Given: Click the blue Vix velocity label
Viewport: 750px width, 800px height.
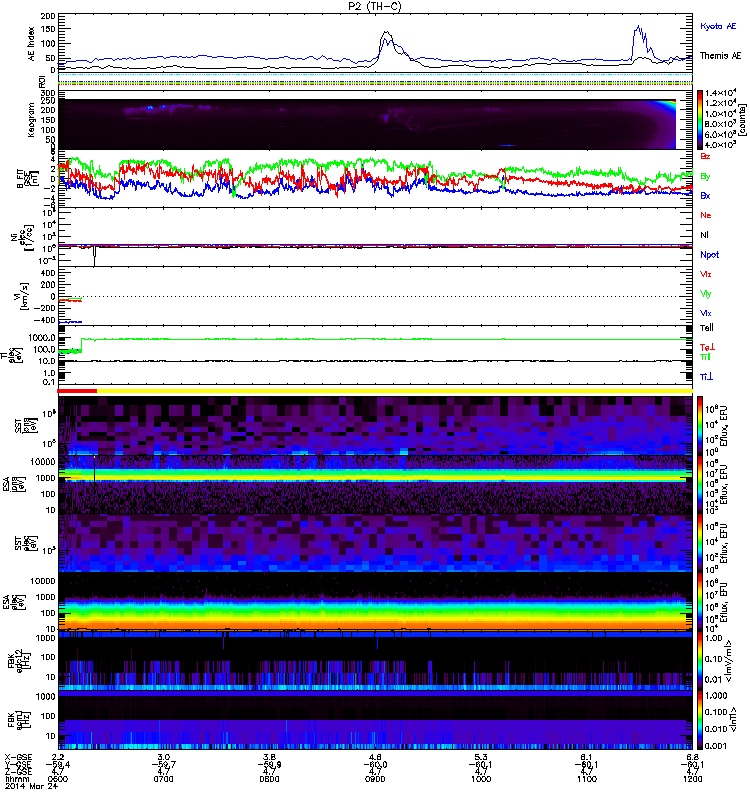Looking at the screenshot, I should click(707, 313).
